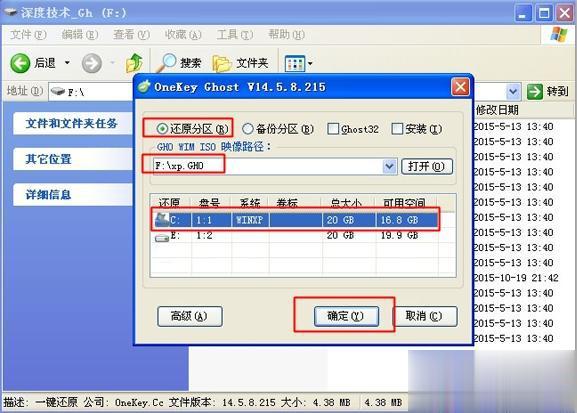The width and height of the screenshot is (577, 413).
Task: Click the Folders toolbar icon
Action: point(222,63)
